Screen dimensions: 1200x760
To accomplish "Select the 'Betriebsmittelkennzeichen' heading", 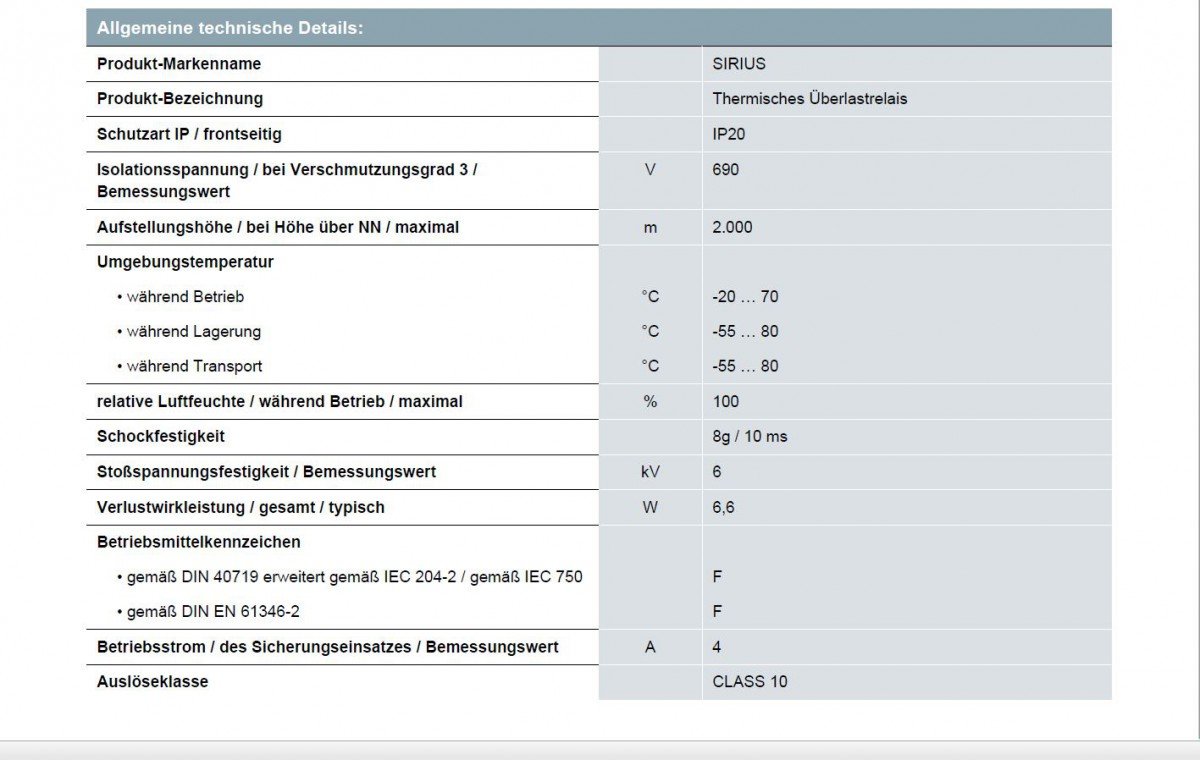I will 199,542.
